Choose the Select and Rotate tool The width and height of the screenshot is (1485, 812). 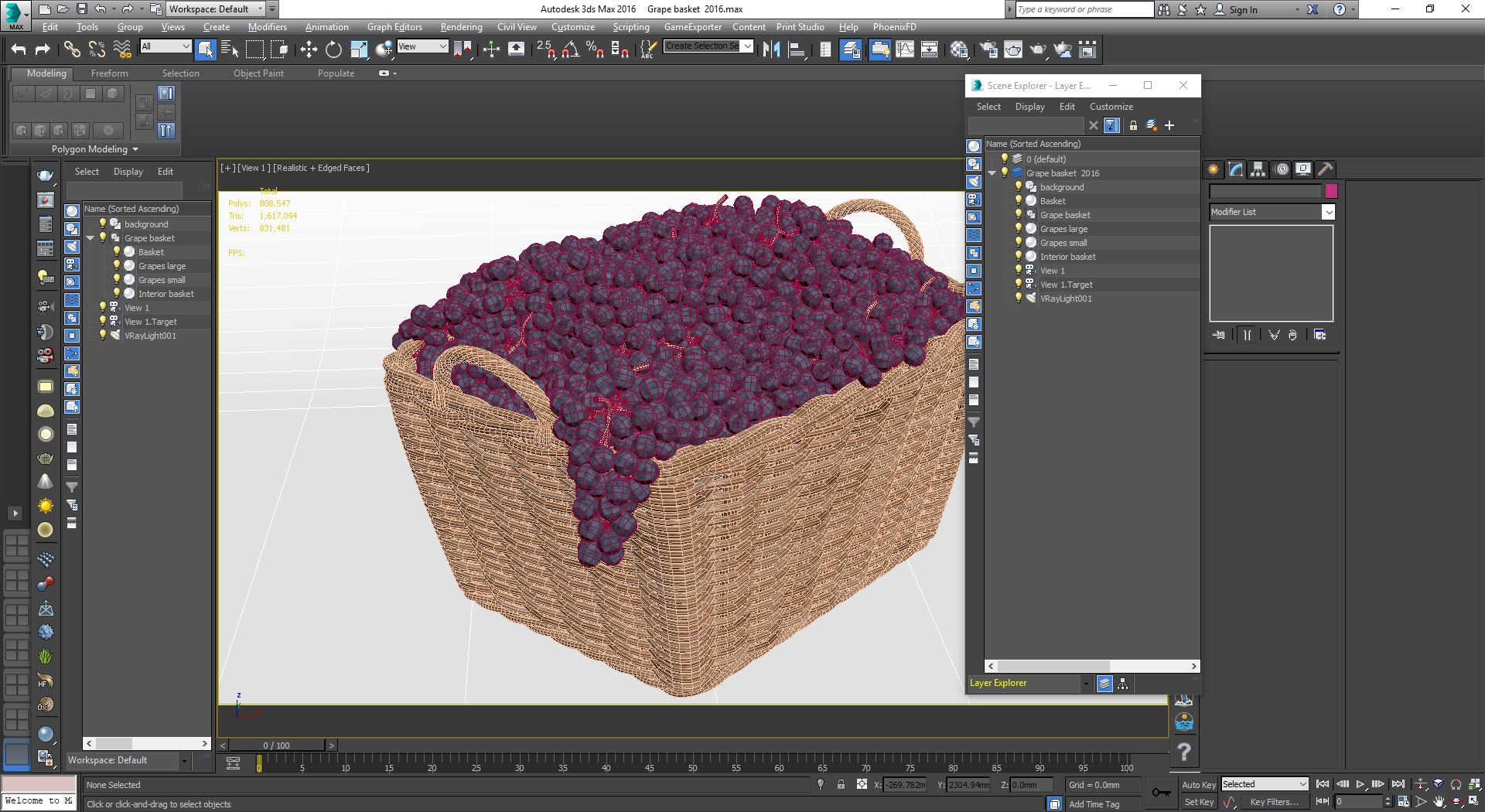point(333,49)
